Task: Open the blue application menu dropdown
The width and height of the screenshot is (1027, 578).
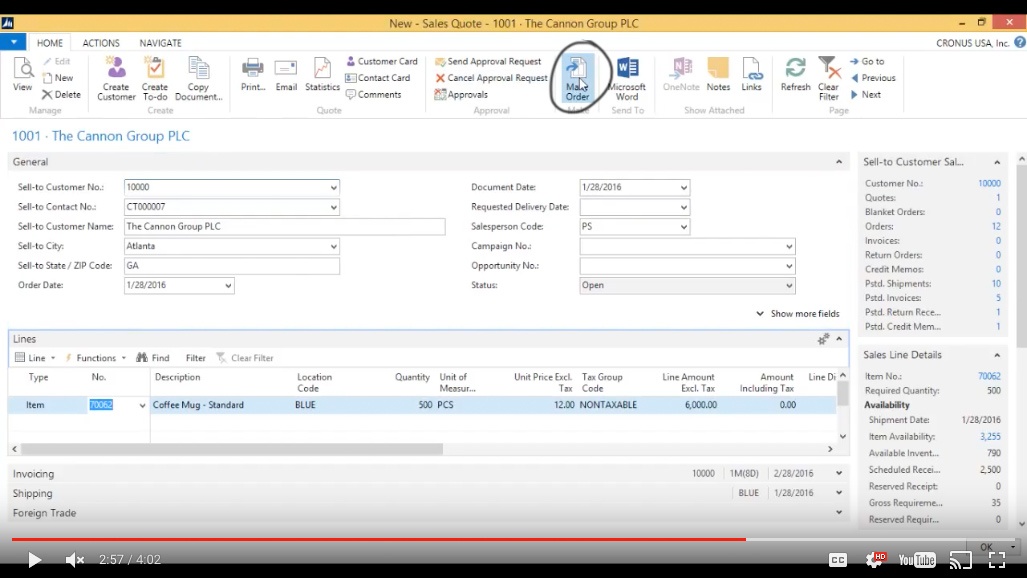Action: tap(13, 42)
